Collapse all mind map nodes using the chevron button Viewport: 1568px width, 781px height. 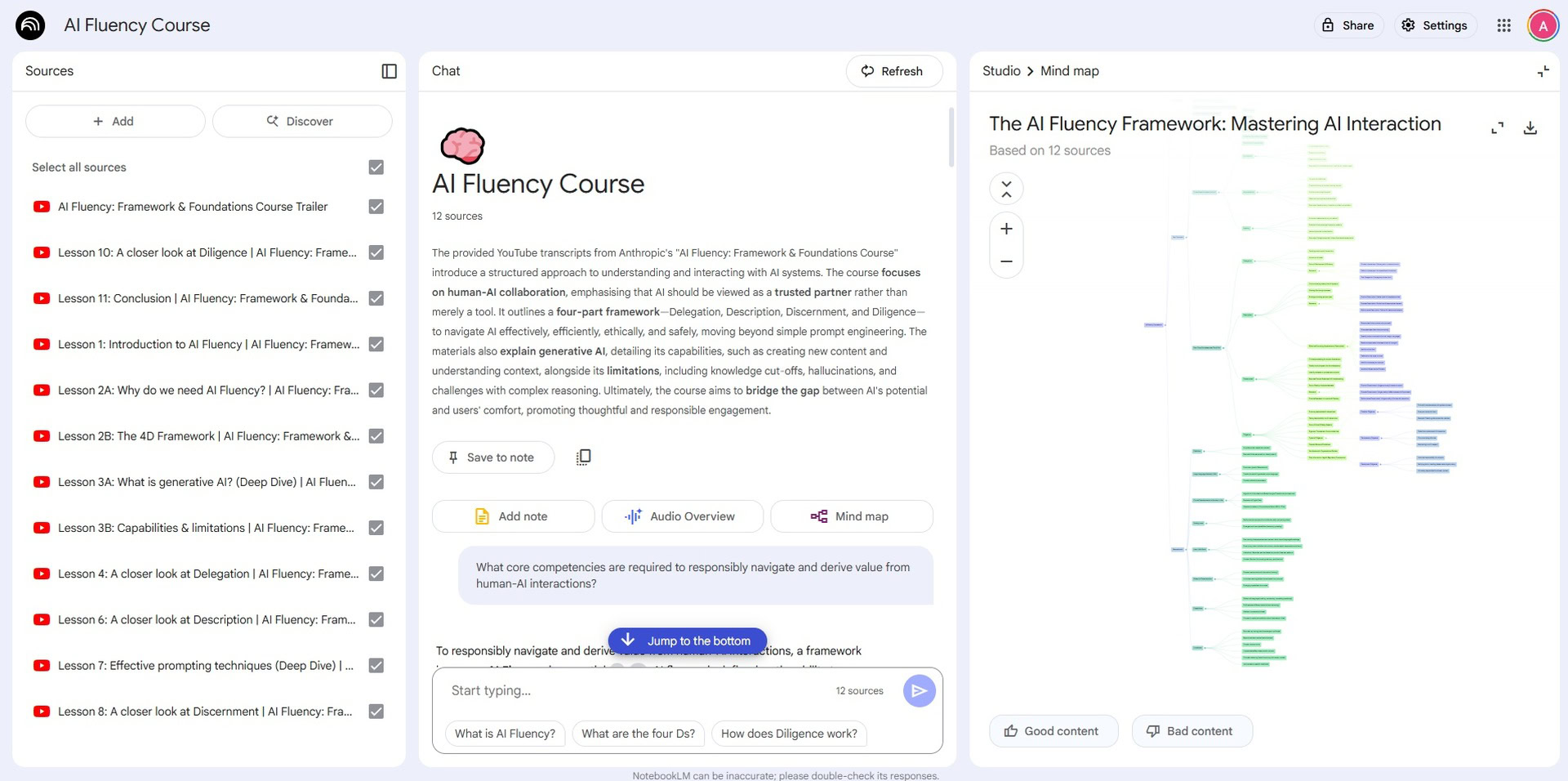pos(1006,189)
